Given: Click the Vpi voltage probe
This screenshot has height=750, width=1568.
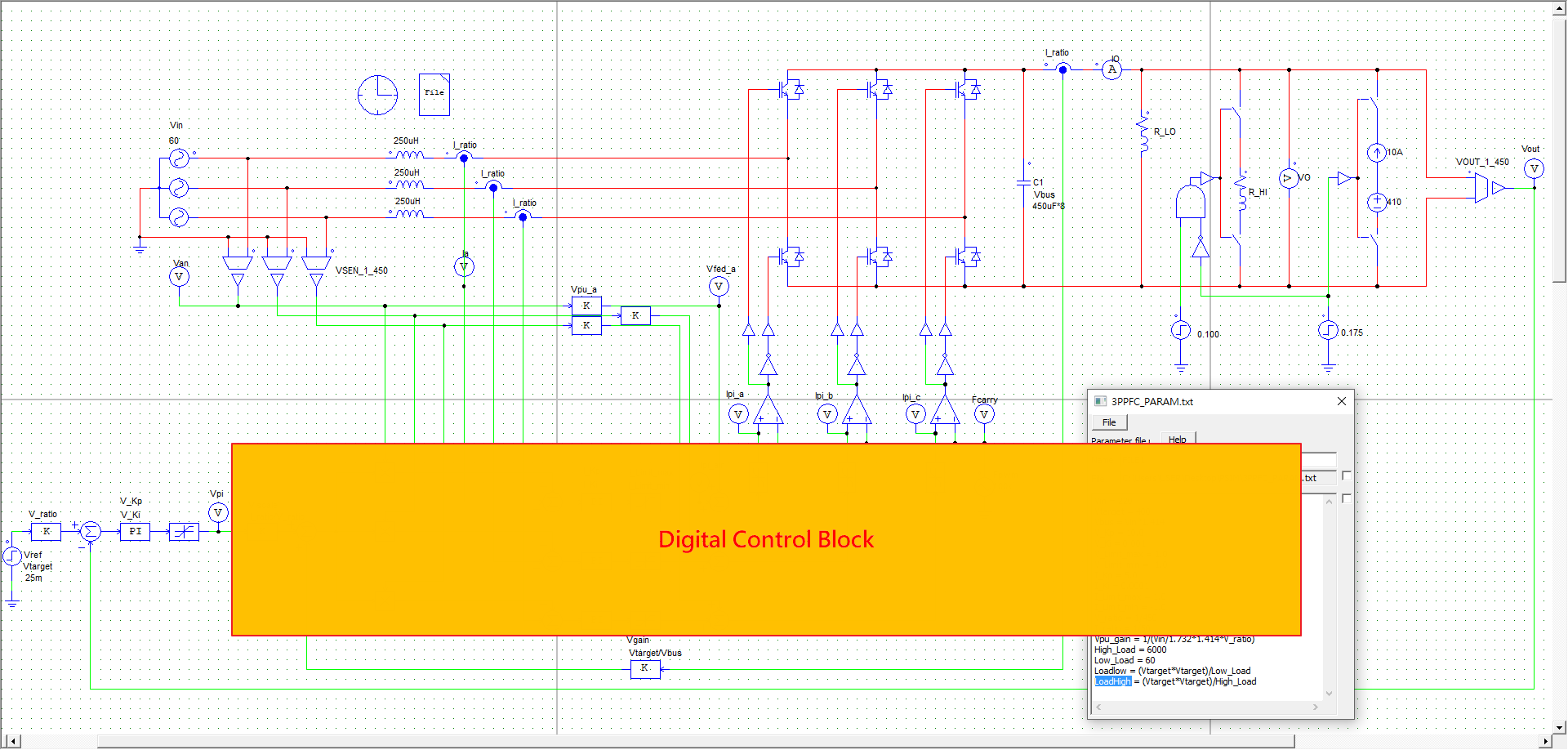Looking at the screenshot, I should [x=218, y=512].
